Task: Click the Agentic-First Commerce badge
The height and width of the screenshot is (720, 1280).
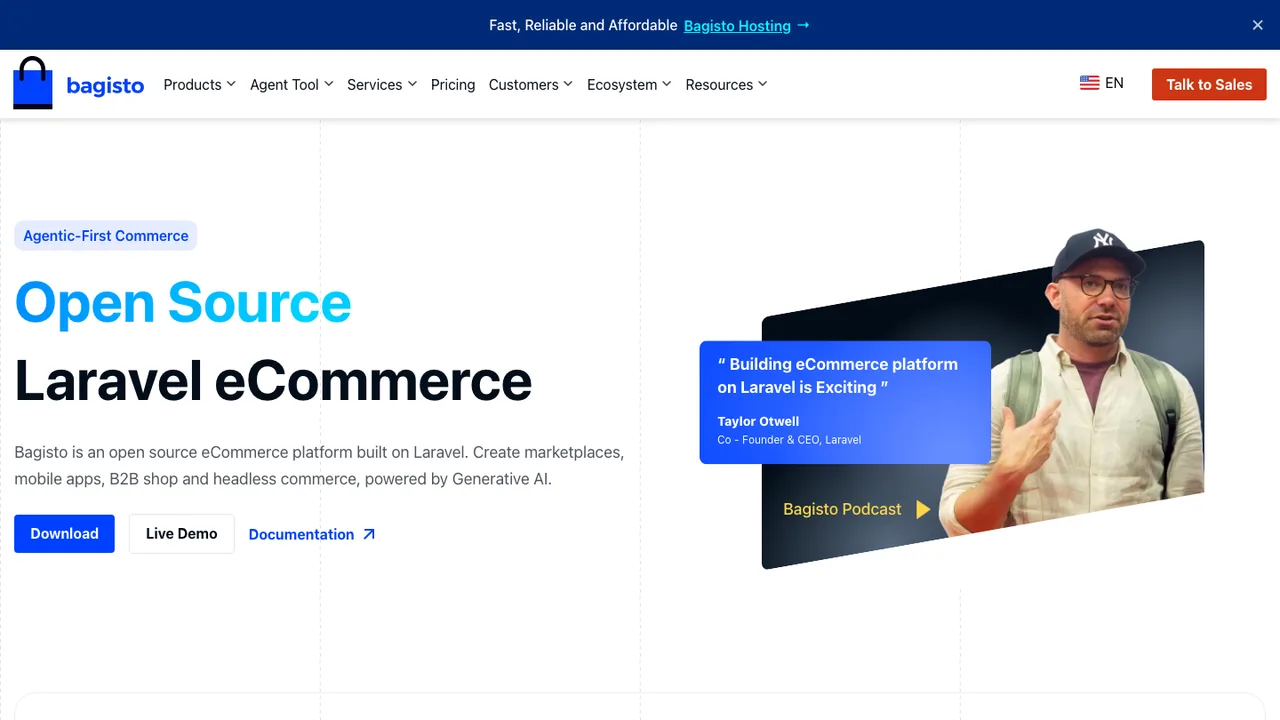Action: click(106, 236)
